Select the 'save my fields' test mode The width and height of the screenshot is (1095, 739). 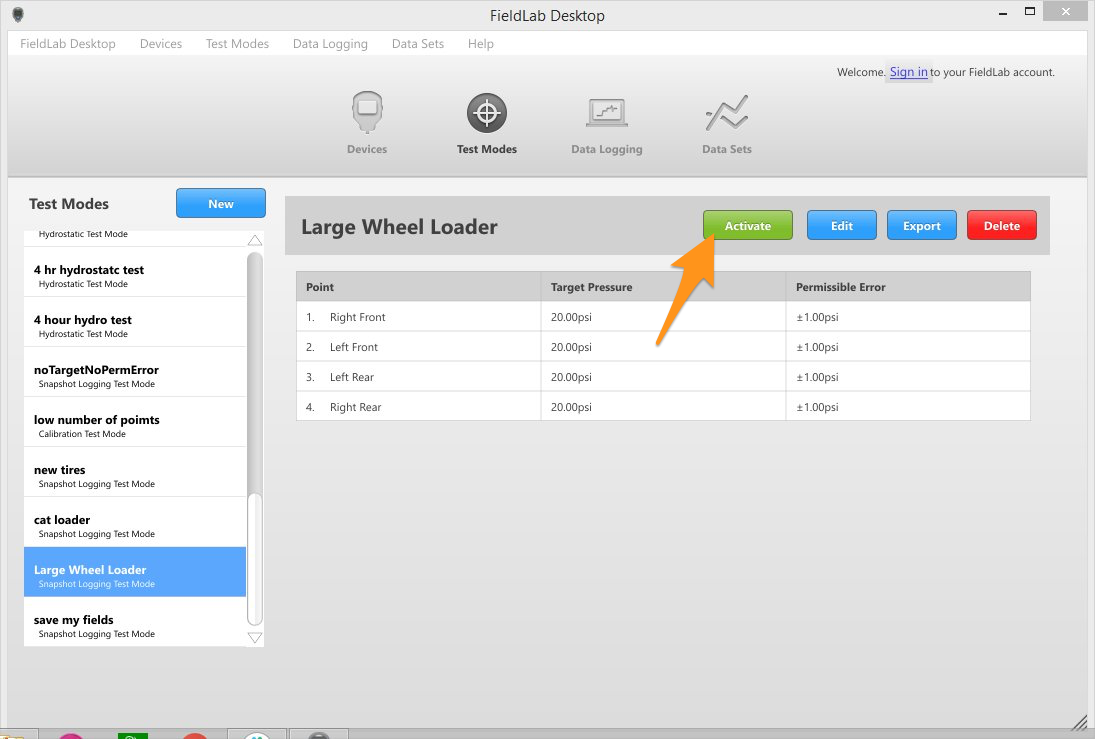(135, 622)
